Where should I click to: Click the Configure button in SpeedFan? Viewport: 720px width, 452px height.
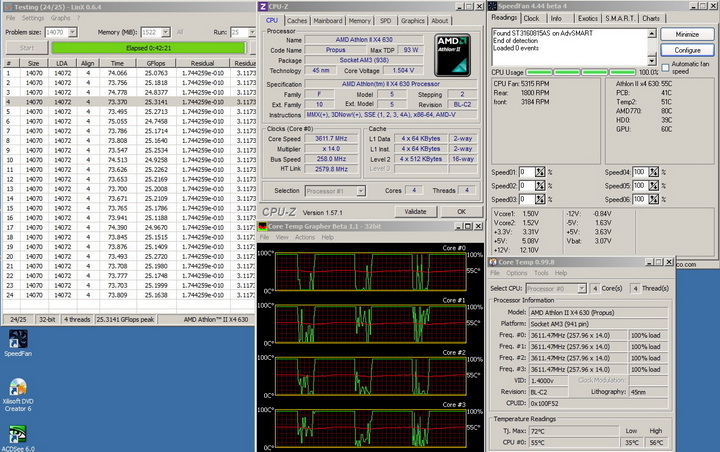click(x=688, y=49)
